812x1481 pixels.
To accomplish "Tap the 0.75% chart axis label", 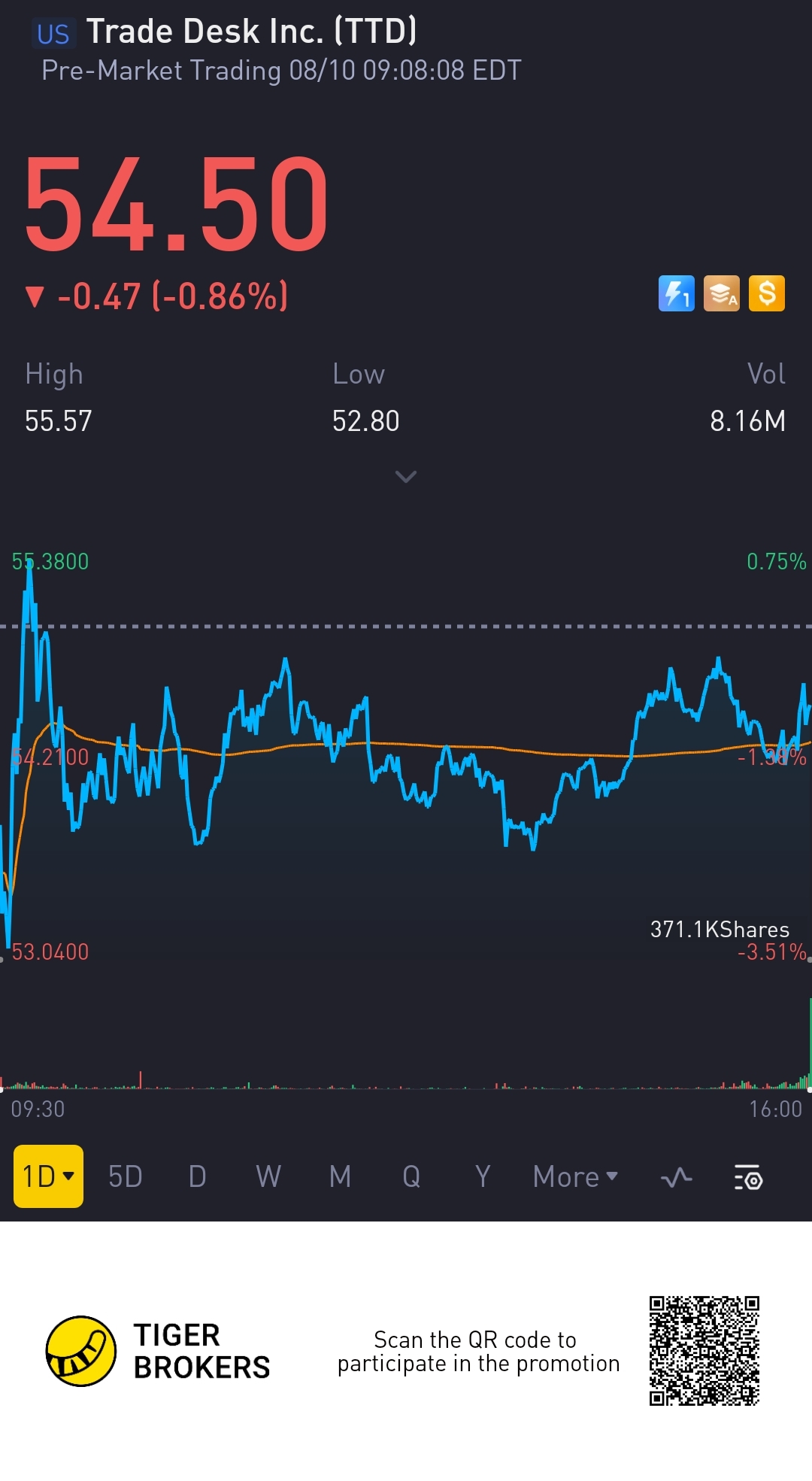I will click(x=776, y=562).
